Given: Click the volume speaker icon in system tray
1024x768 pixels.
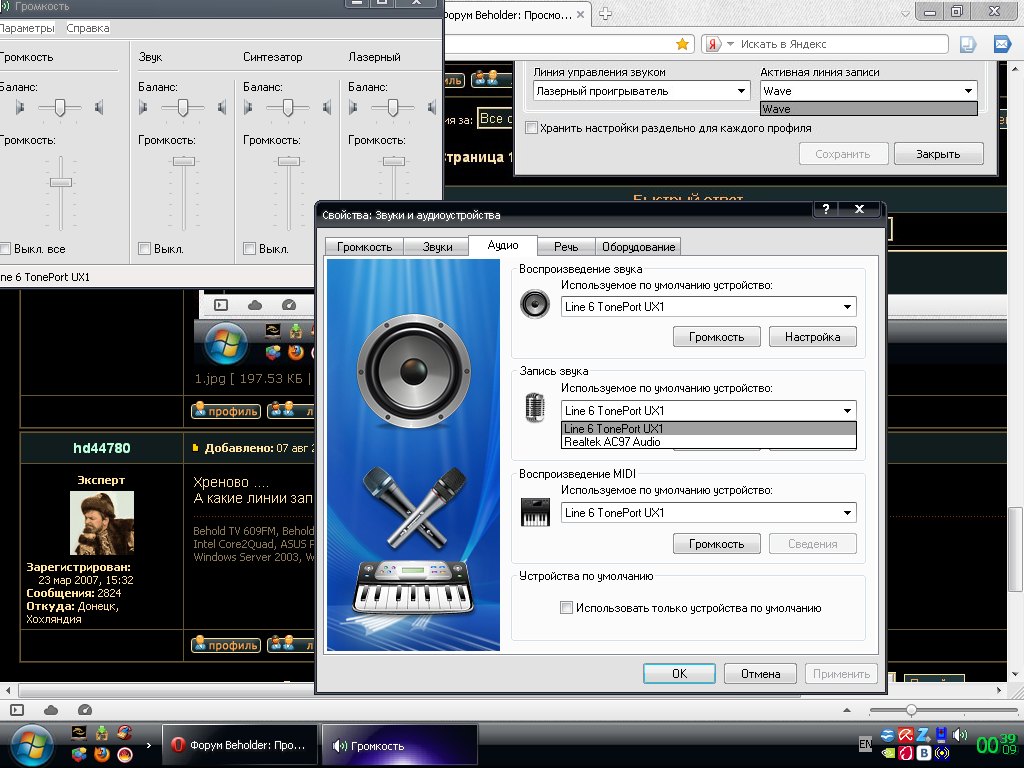Looking at the screenshot, I should click(x=960, y=735).
